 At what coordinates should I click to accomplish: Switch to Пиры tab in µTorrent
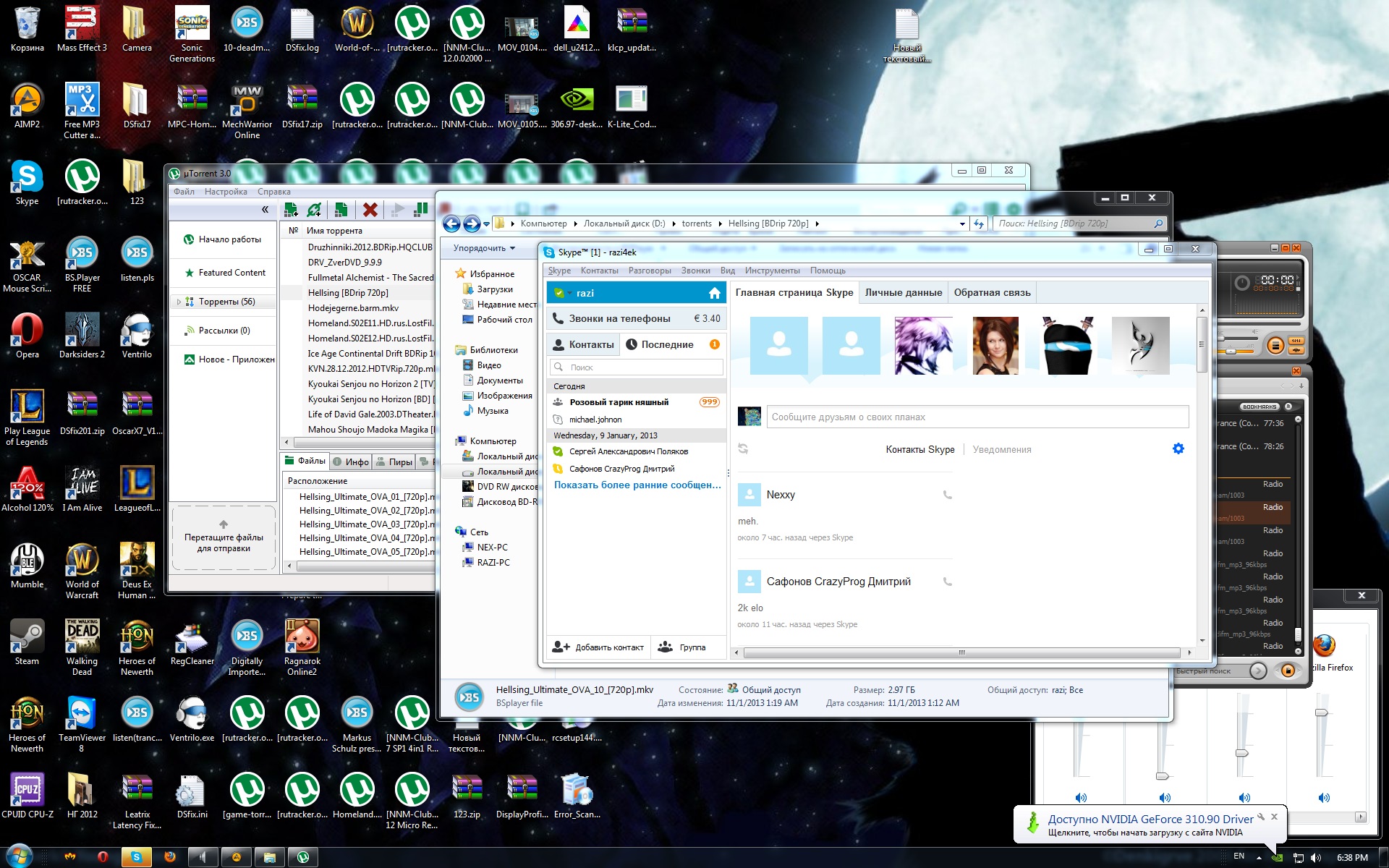[395, 461]
